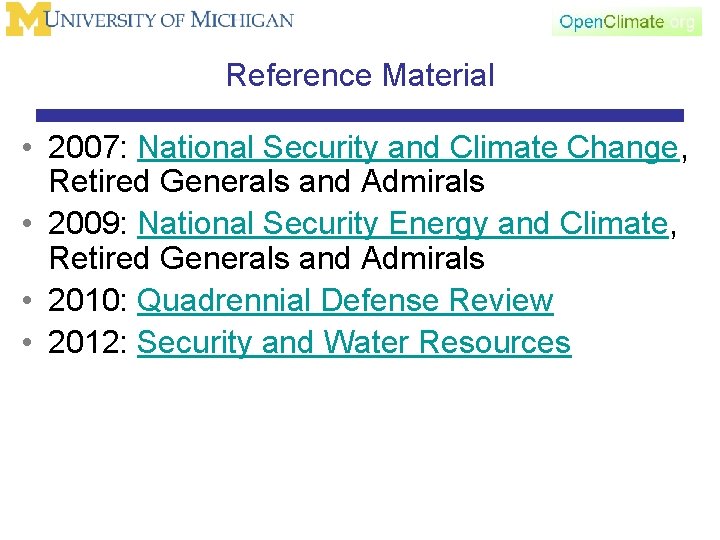Follow the Quadrennial Defense Review link
The width and height of the screenshot is (720, 540).
point(345,300)
